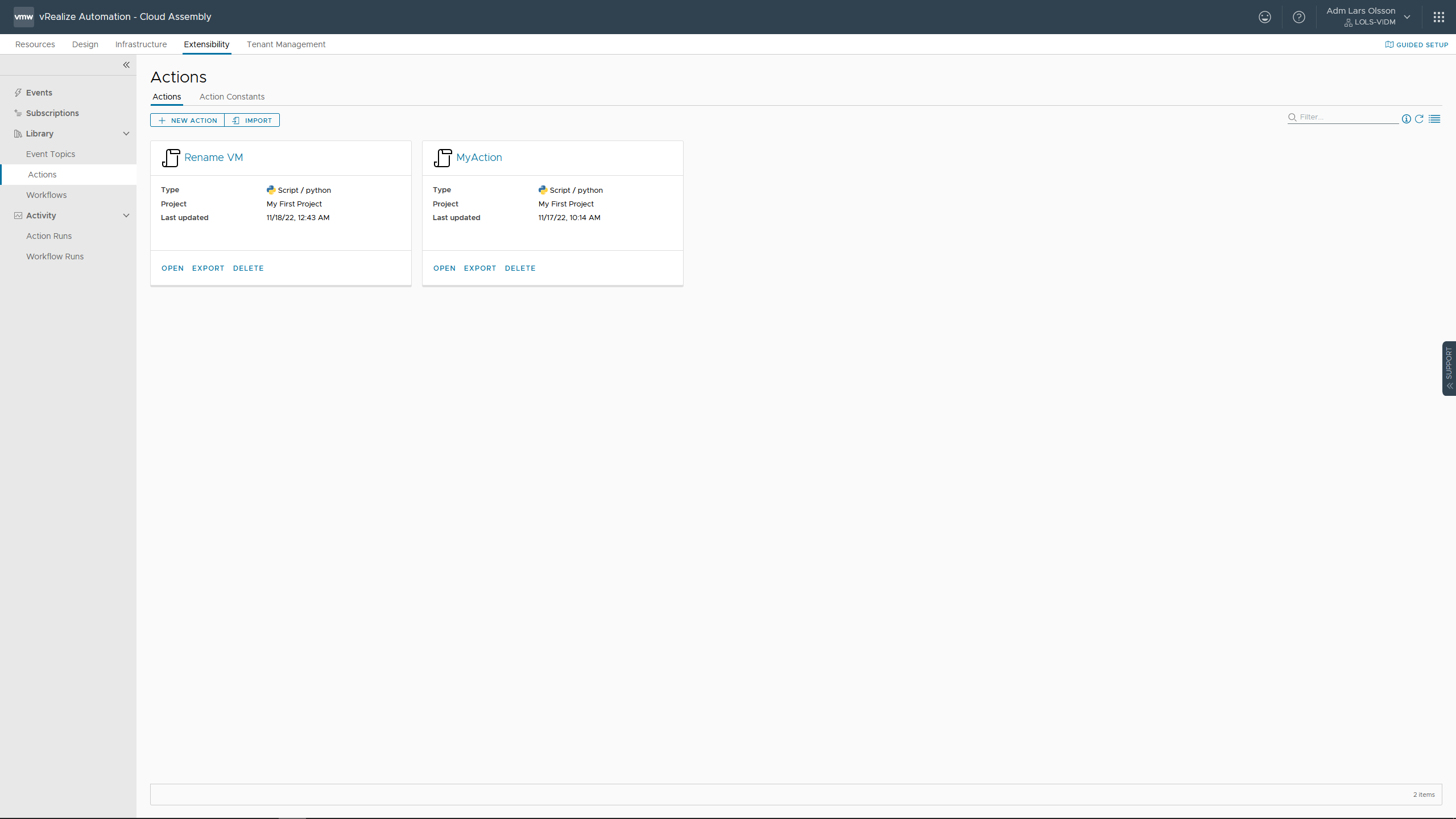
Task: Go to Subscriptions in sidebar
Action: tap(52, 113)
